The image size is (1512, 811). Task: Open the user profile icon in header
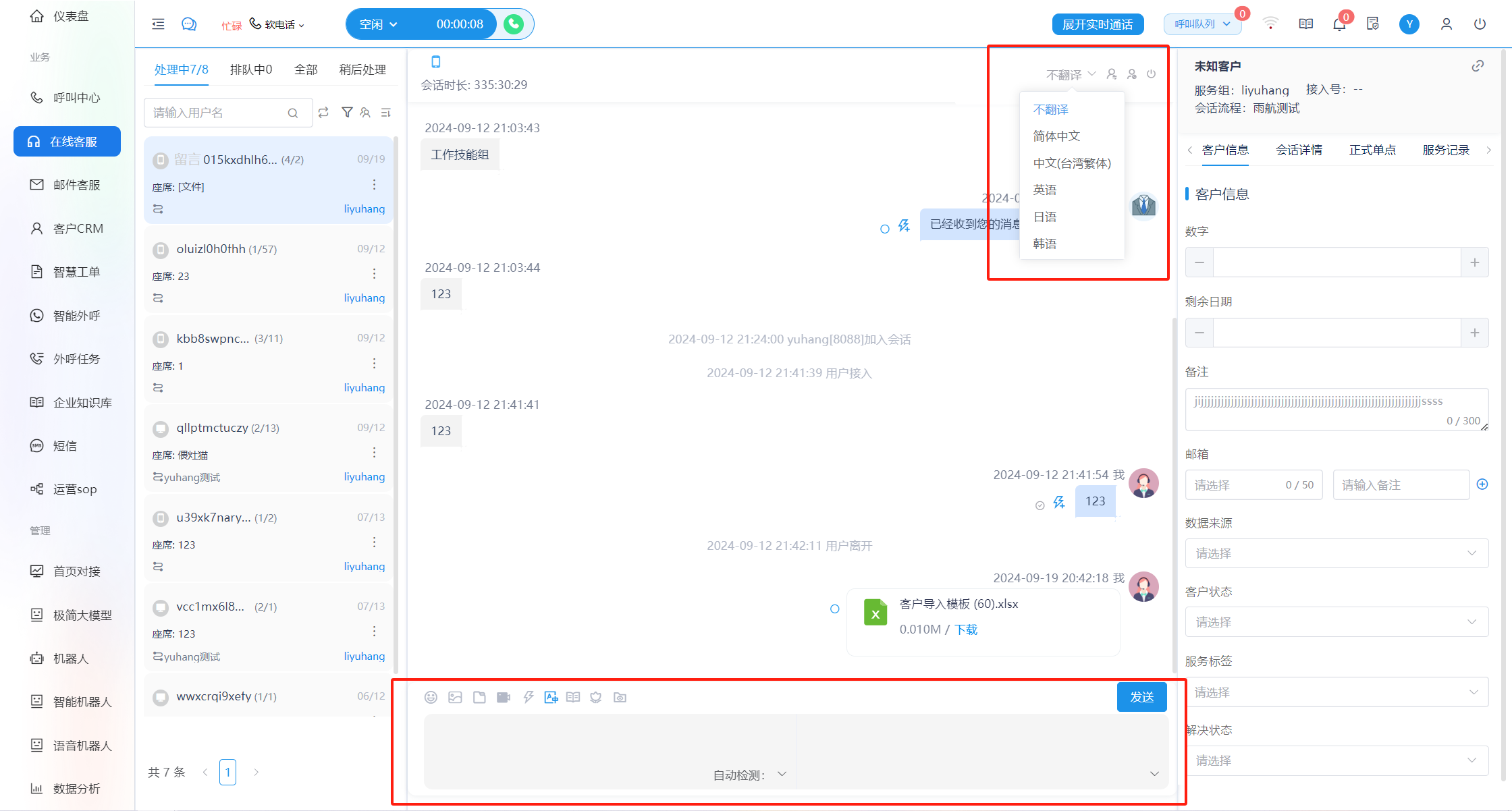(1446, 24)
